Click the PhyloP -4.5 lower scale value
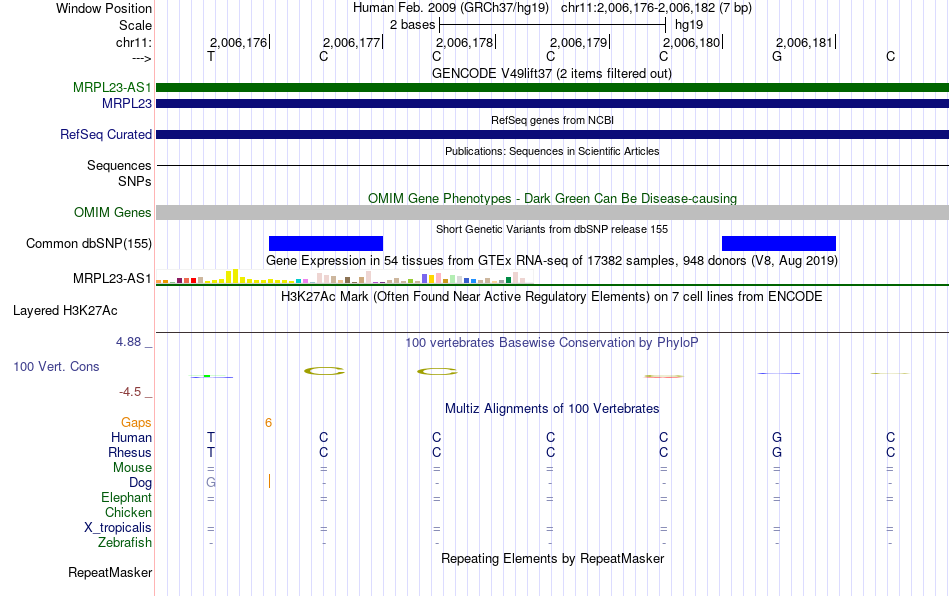950x596 pixels. (x=130, y=392)
